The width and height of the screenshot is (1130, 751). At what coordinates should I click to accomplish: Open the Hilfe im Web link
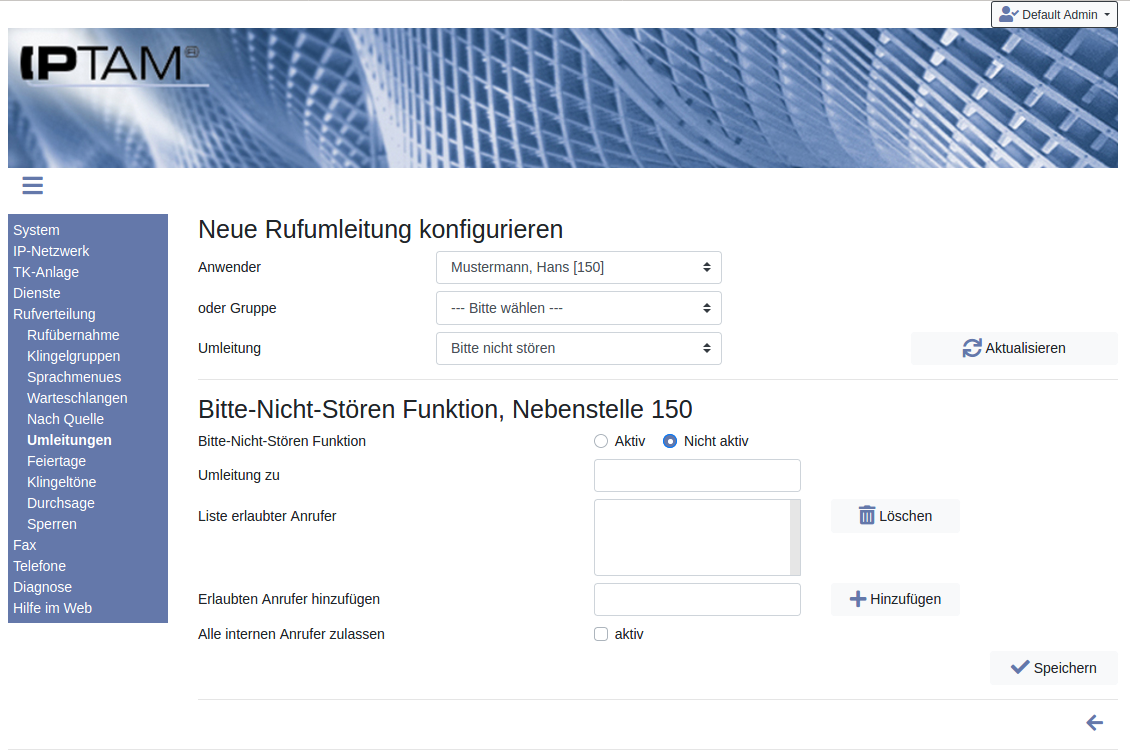(x=52, y=608)
